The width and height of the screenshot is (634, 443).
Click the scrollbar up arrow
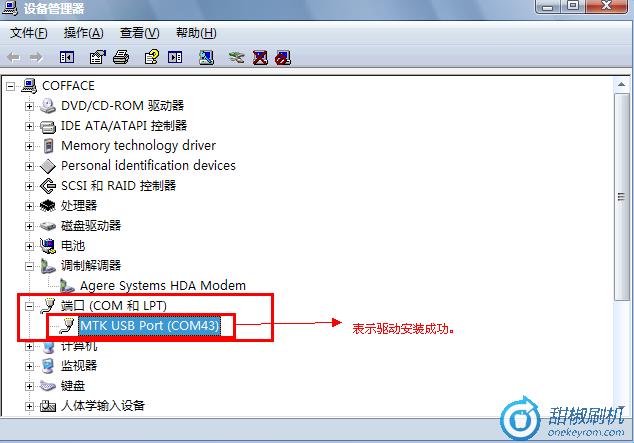tap(621, 85)
